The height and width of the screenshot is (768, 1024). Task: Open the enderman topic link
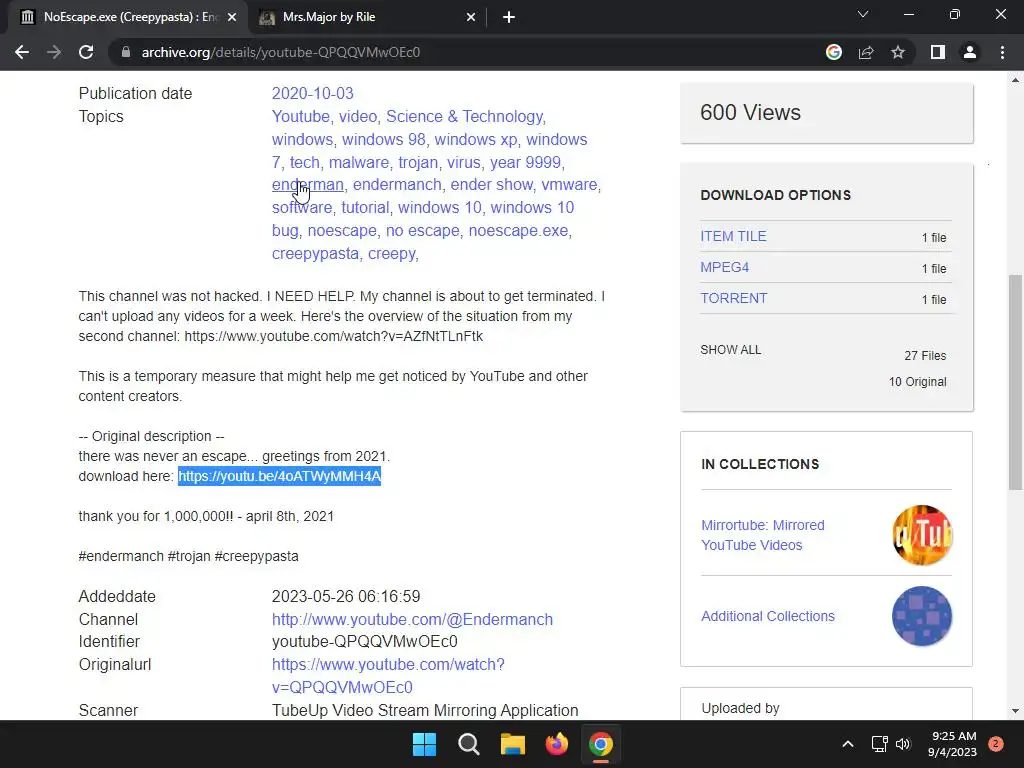[x=308, y=185]
